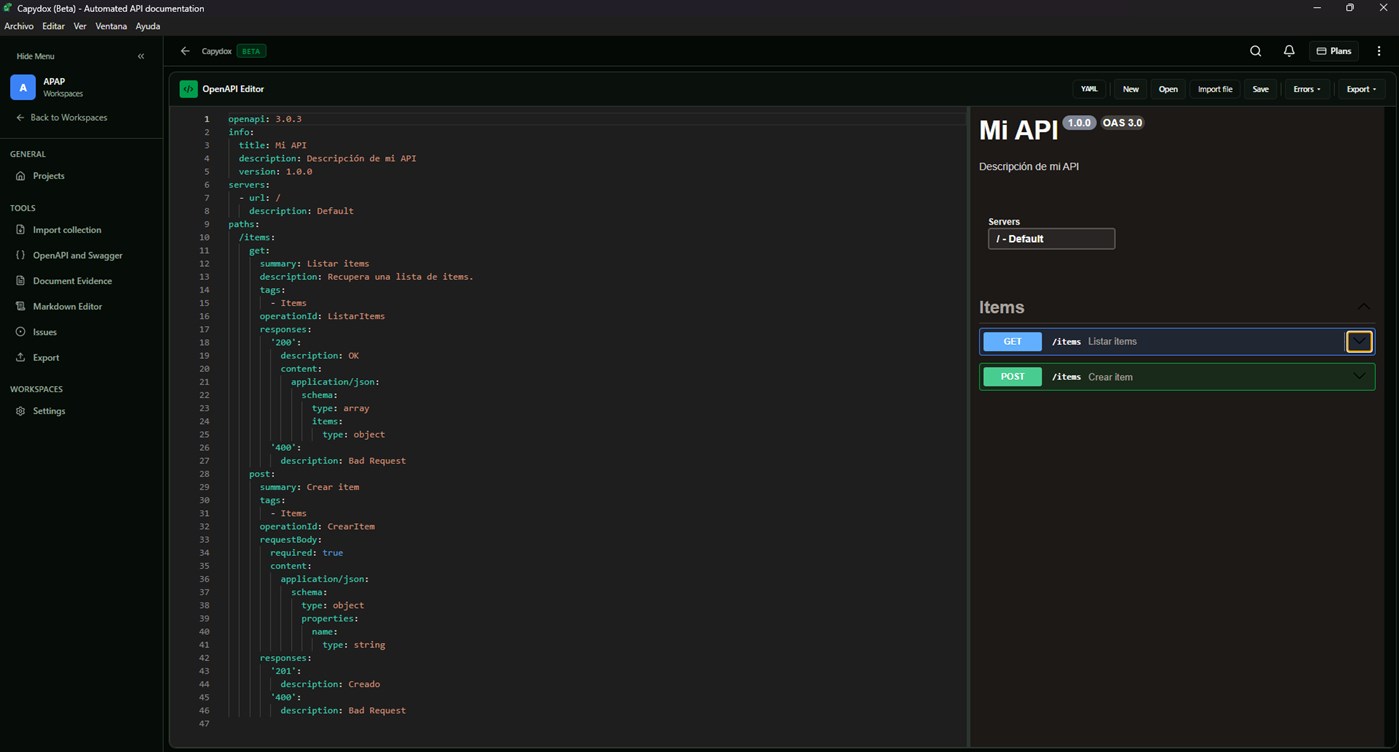Click the 'title: Mi API' line in editor
The image size is (1399, 752).
[272, 145]
